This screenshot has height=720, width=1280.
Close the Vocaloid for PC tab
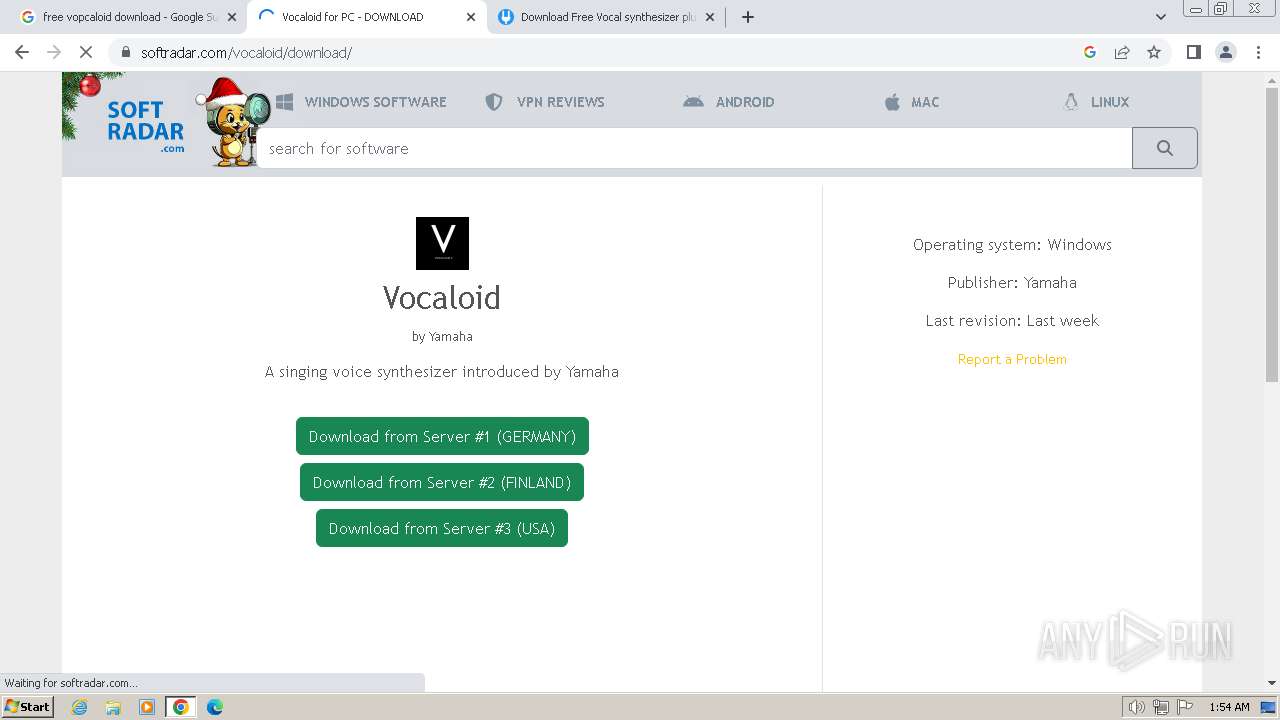pos(471,17)
